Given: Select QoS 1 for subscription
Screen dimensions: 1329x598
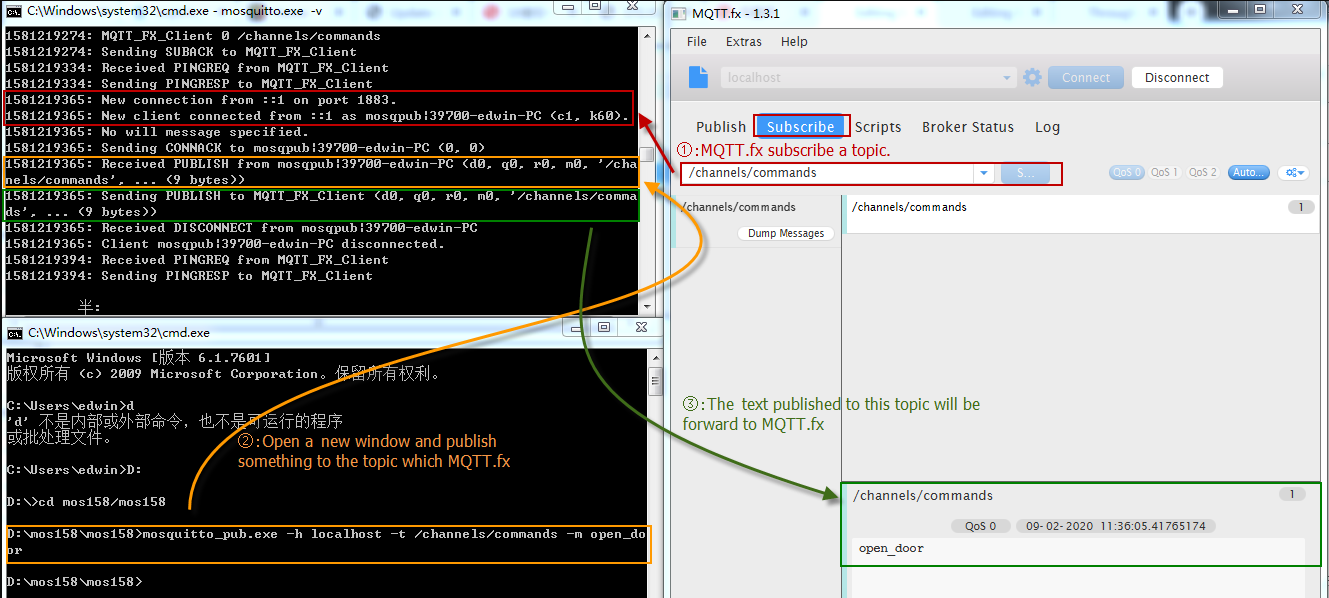Looking at the screenshot, I should pos(1164,172).
